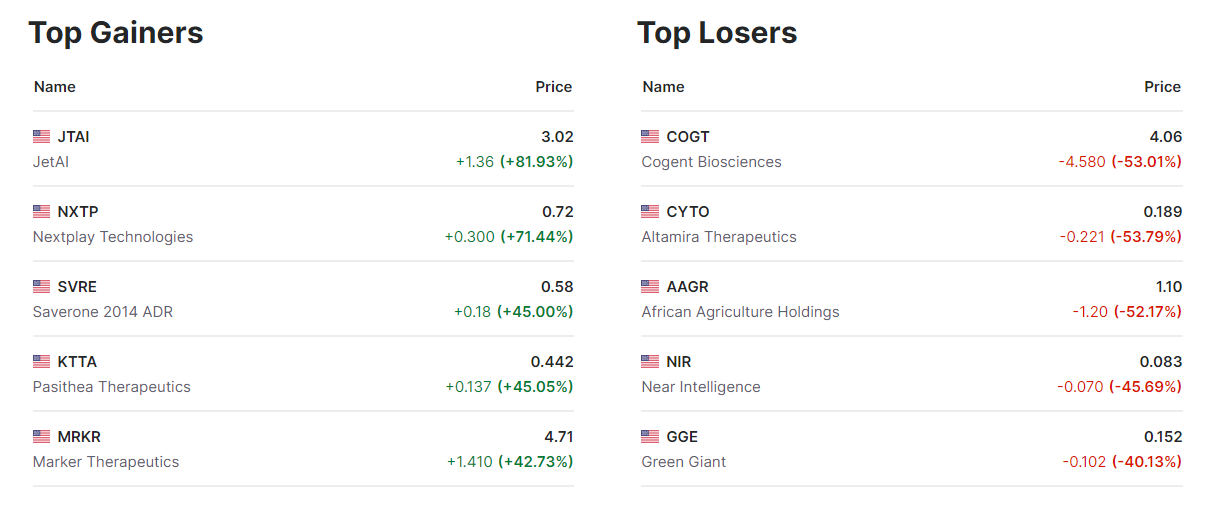Open African Agriculture Holdings link
Image resolution: width=1212 pixels, height=512 pixels.
pos(740,312)
